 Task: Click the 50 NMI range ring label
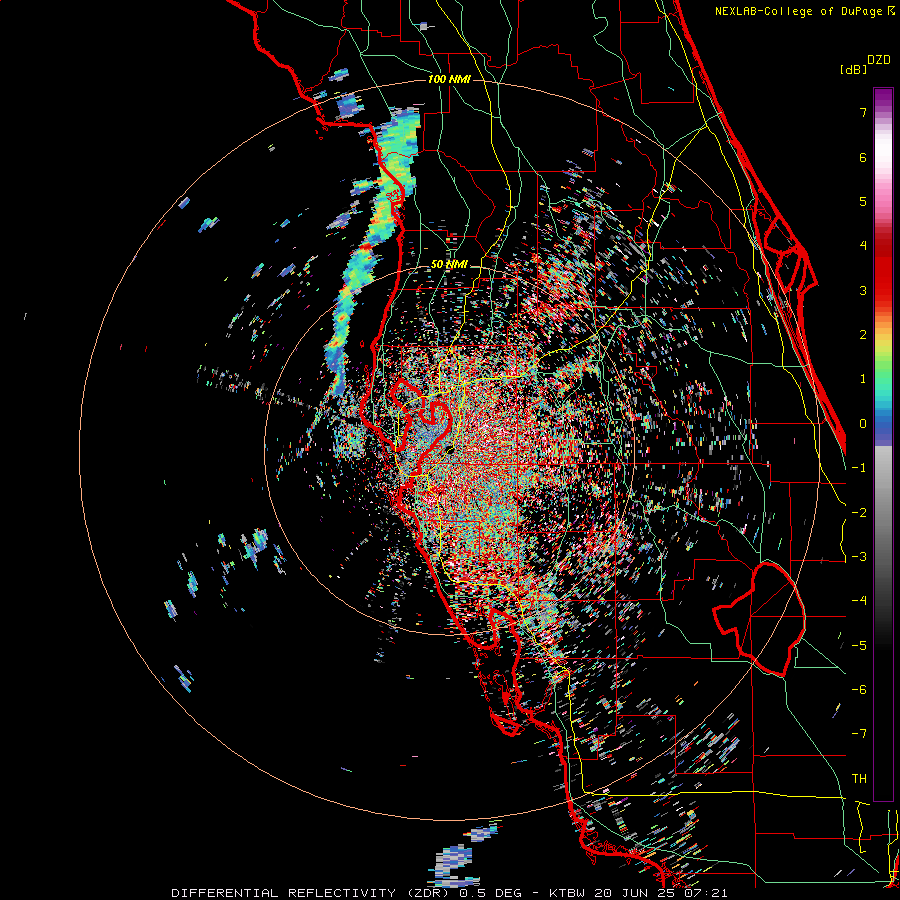pyautogui.click(x=449, y=265)
